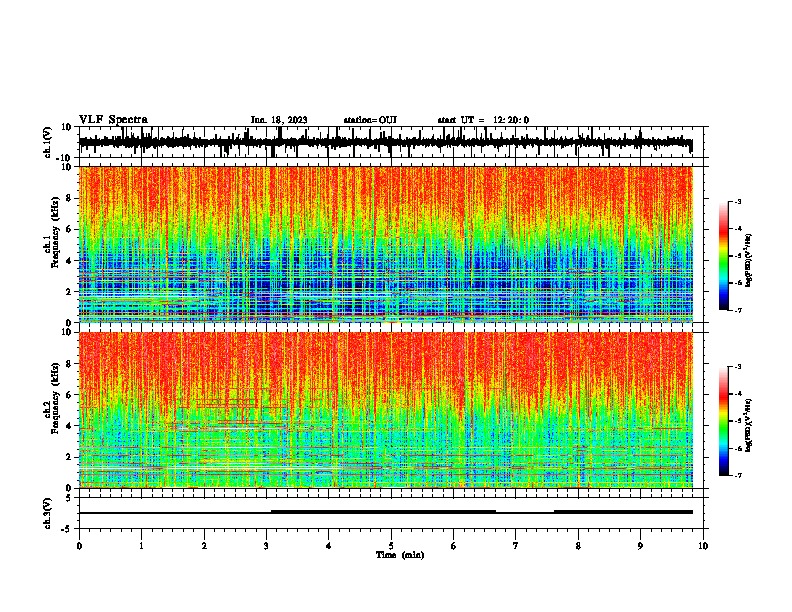Screen dimensions: 792x612
Task: Click time axis tick label "7"
Action: click(x=516, y=546)
